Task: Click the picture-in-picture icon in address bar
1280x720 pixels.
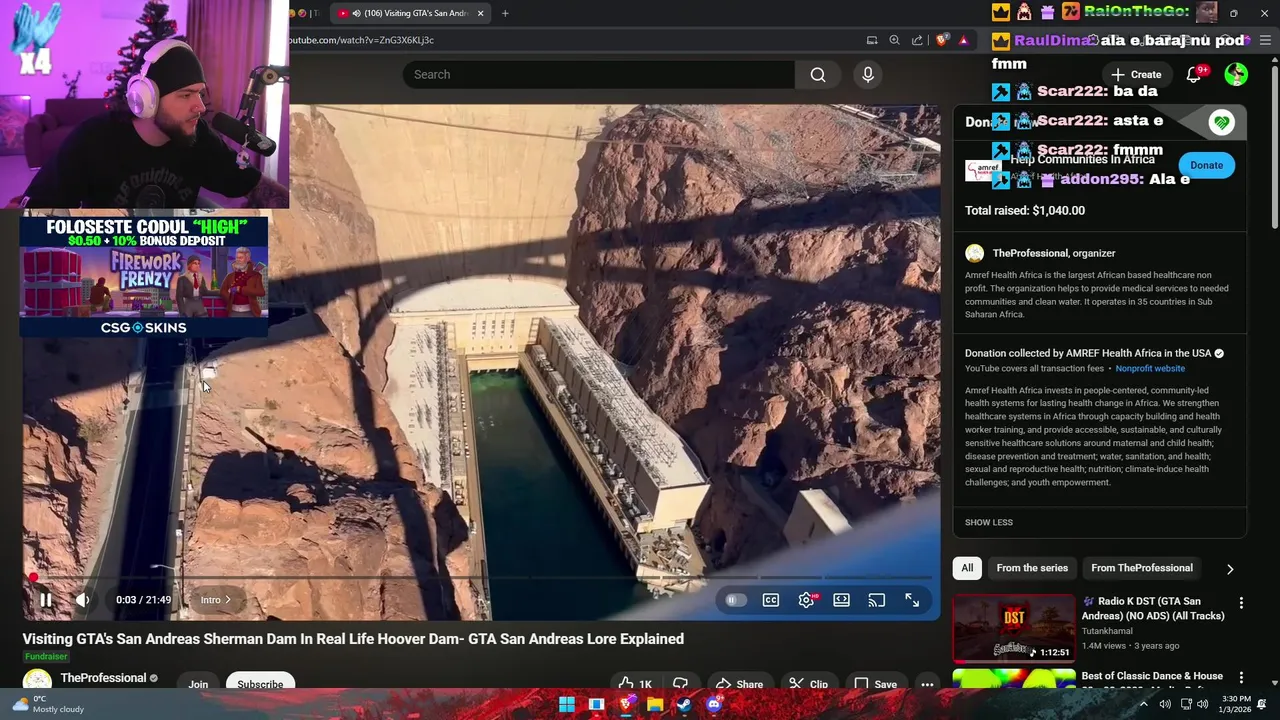Action: click(872, 40)
